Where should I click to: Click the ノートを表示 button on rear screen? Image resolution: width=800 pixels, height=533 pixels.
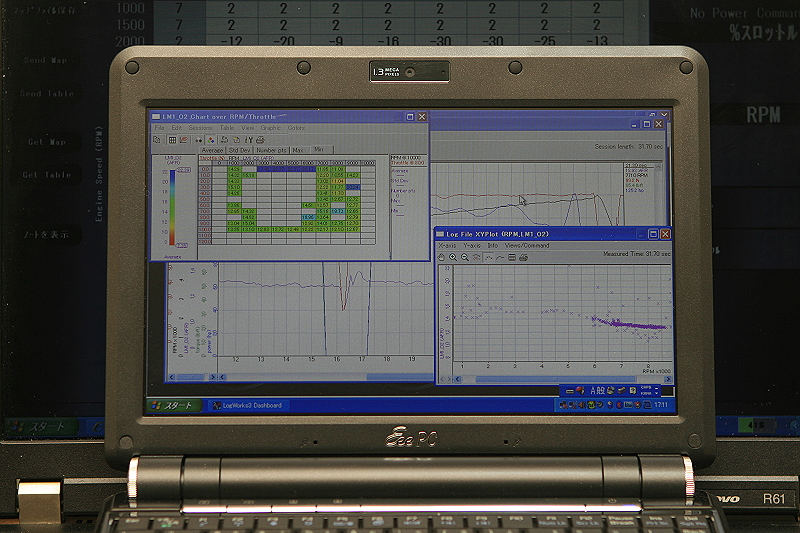46,235
